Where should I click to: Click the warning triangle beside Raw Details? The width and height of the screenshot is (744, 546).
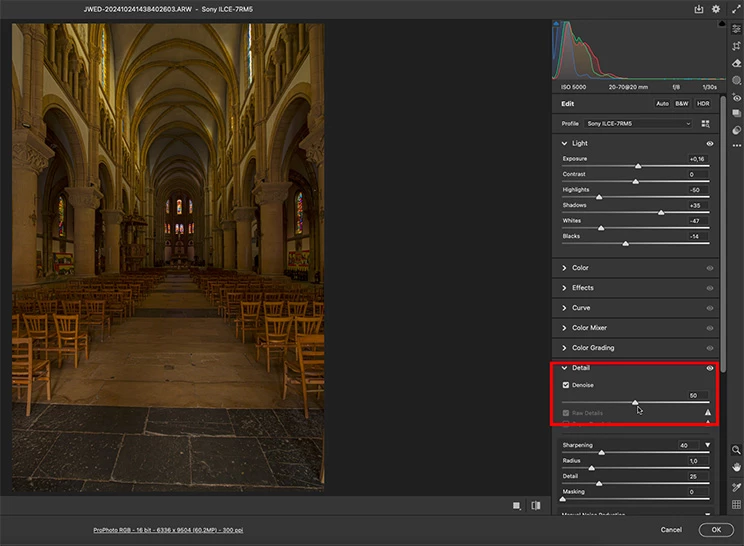[x=707, y=413]
